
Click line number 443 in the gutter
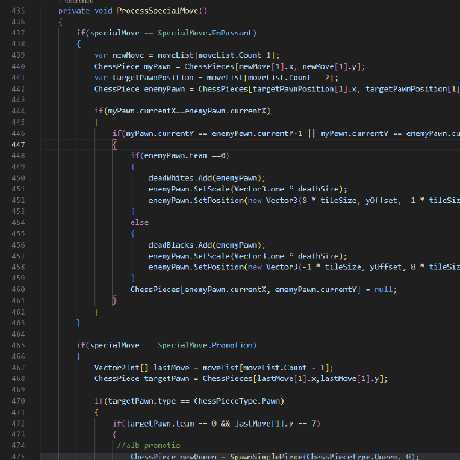click(x=18, y=100)
